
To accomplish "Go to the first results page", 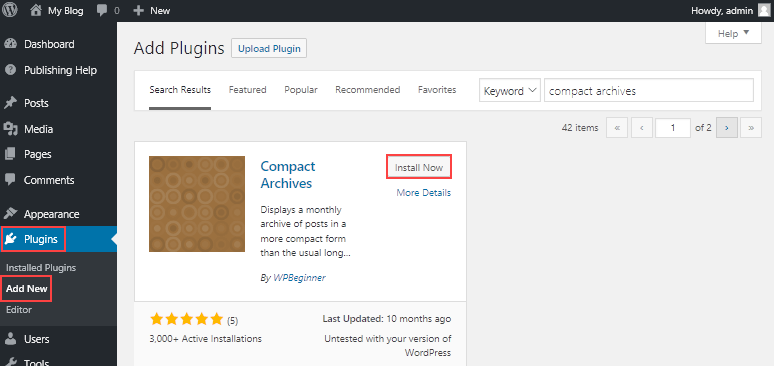I will [x=617, y=128].
